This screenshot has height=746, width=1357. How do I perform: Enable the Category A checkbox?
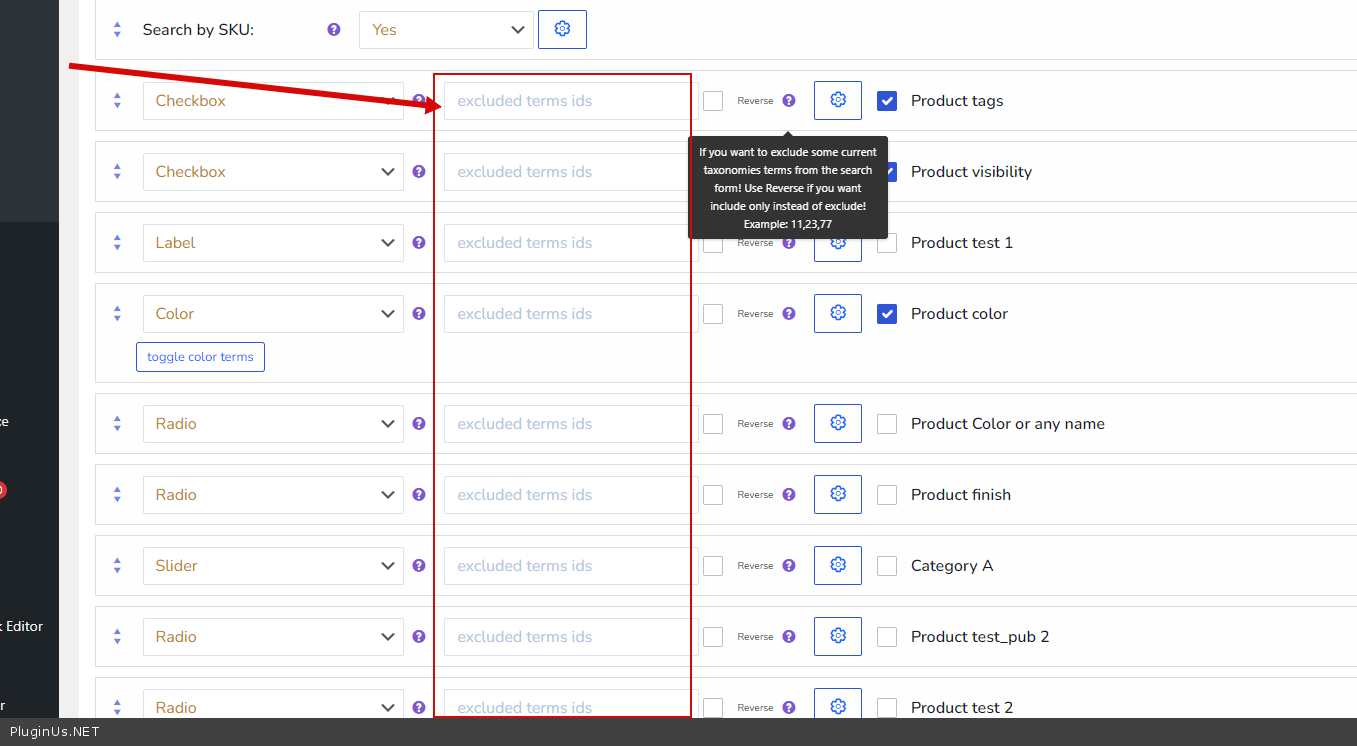pos(887,566)
